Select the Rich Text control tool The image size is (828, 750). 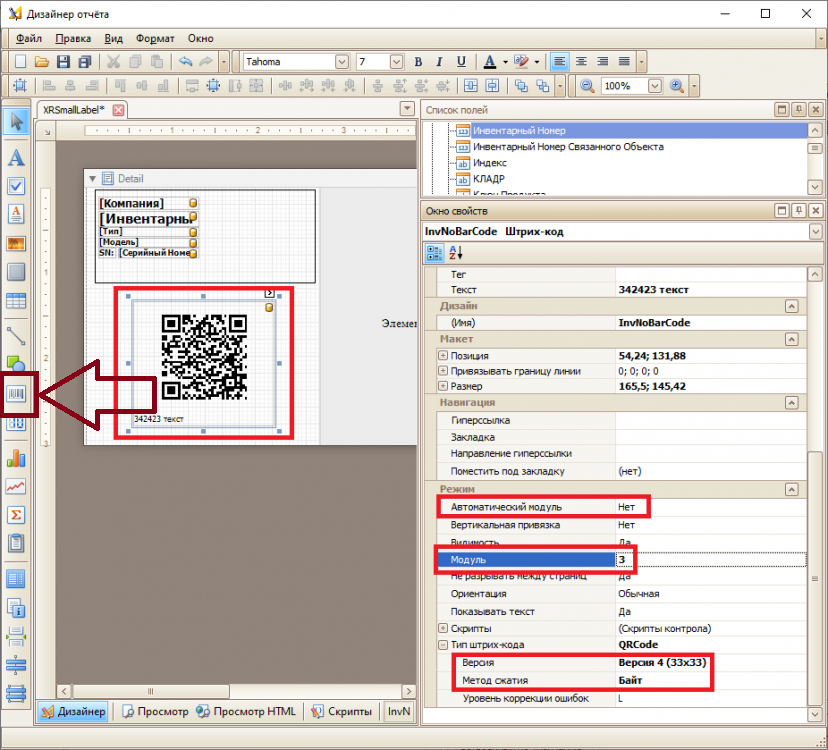(x=16, y=214)
